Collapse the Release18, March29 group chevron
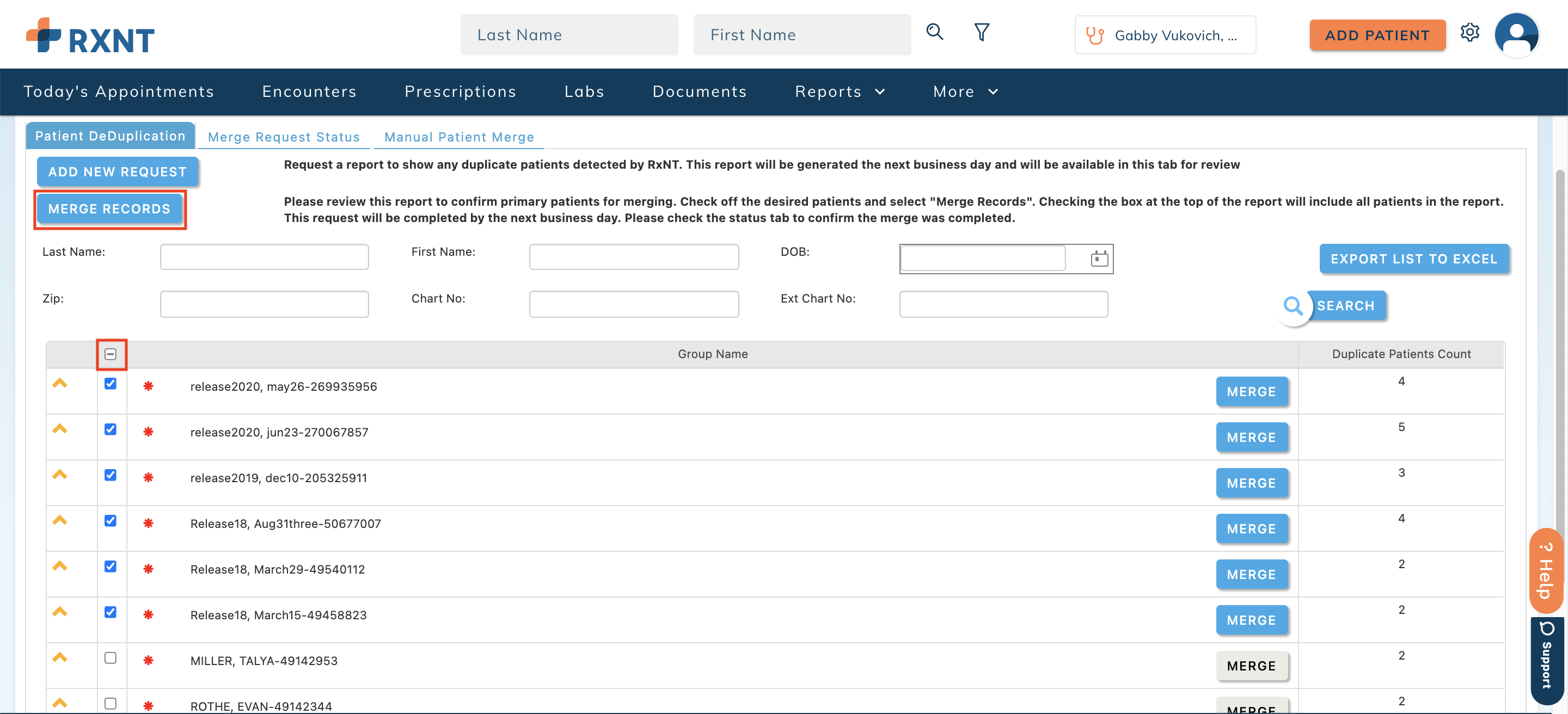The width and height of the screenshot is (1568, 714). [x=60, y=565]
